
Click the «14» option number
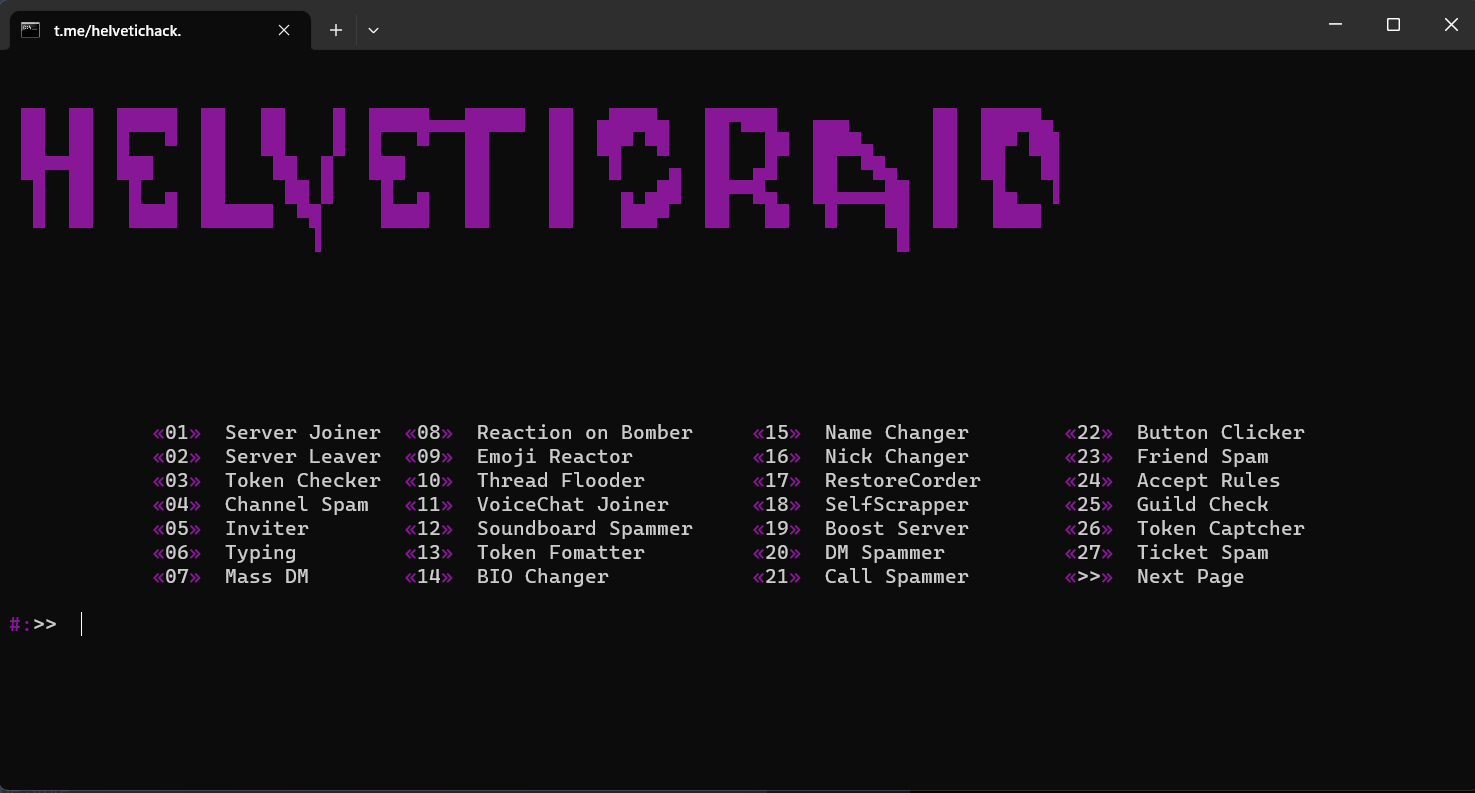click(x=429, y=577)
